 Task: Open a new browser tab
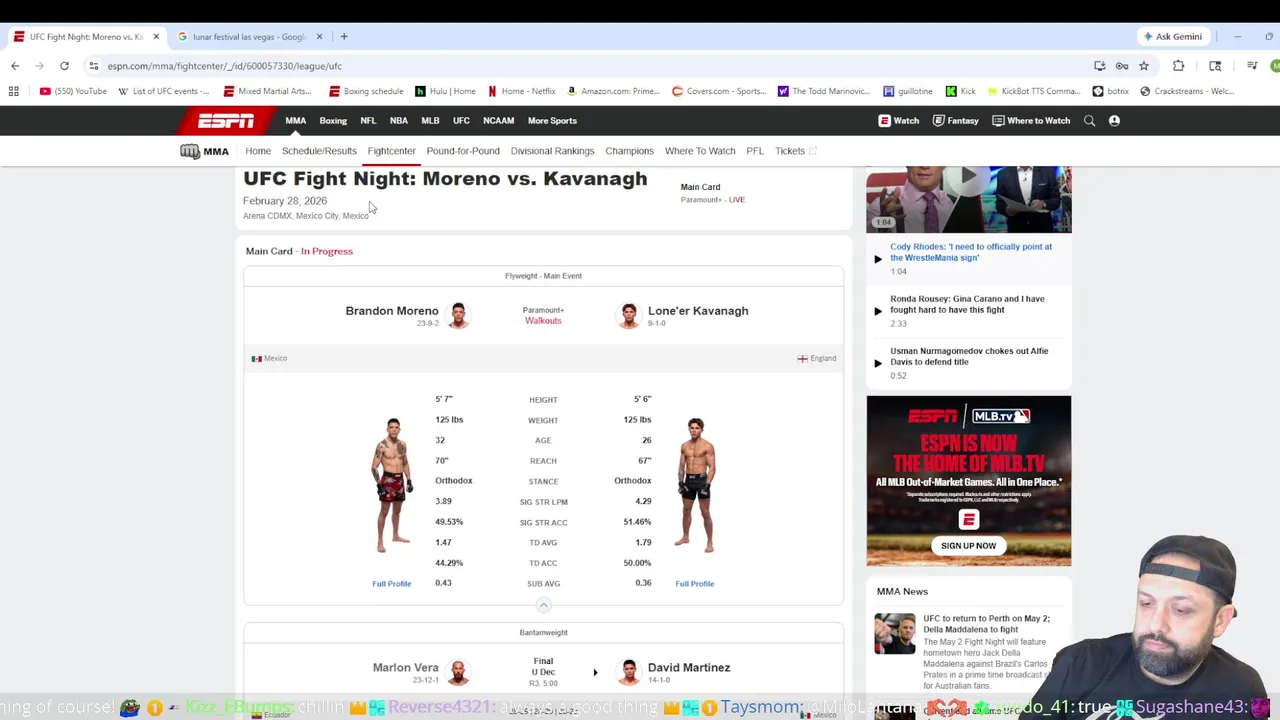tap(343, 37)
